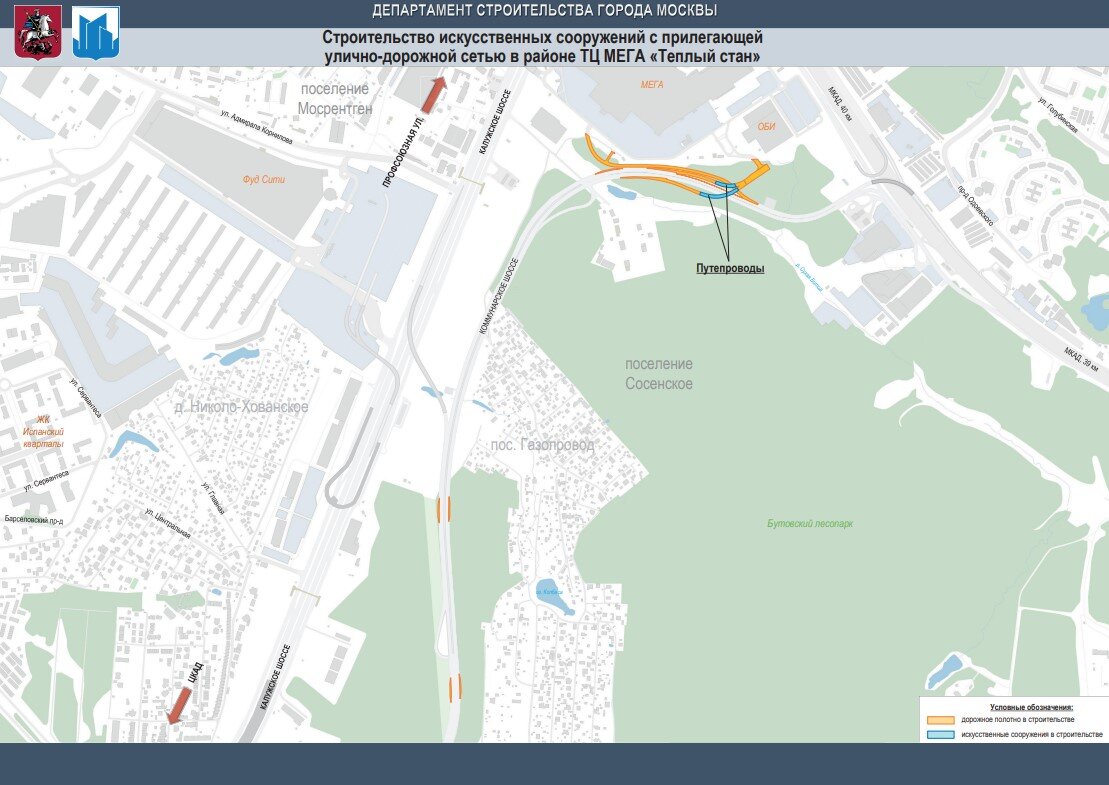Click the 'Бутовский лесопарк' label

810,524
